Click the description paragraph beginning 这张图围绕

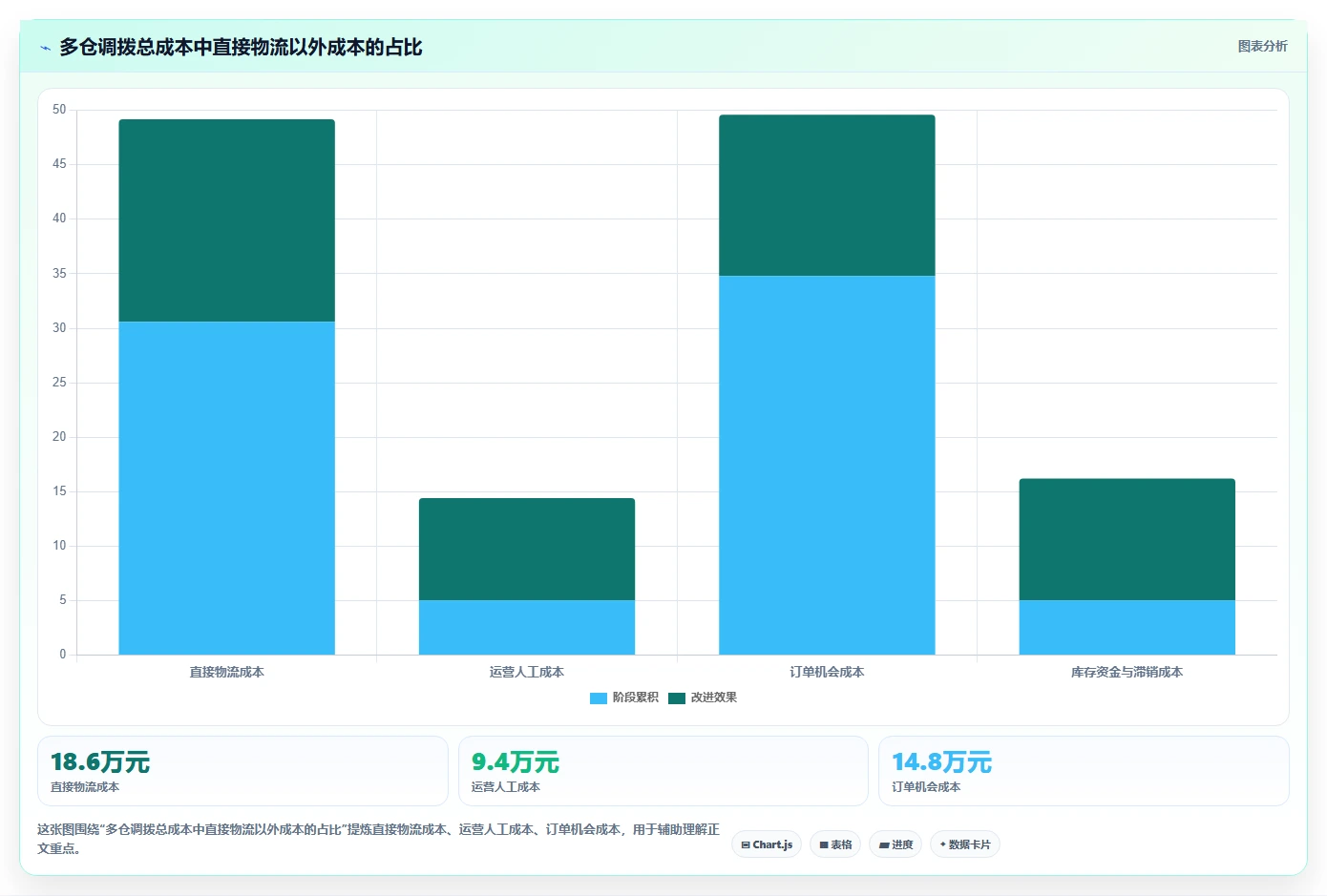pos(379,839)
